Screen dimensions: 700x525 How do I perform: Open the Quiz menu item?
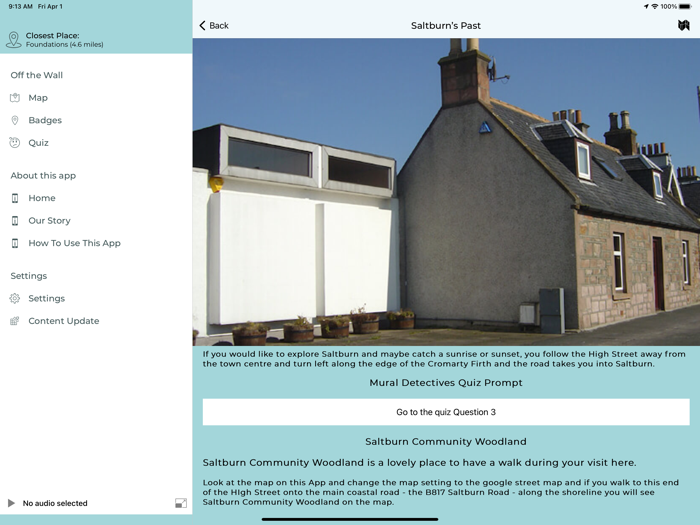pos(38,143)
